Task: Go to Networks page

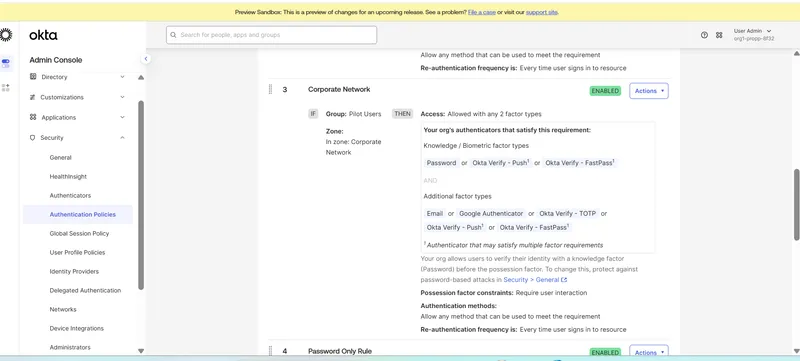Action: [x=63, y=310]
